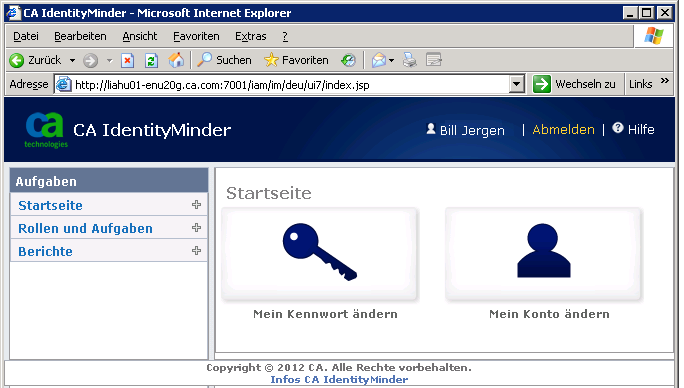Image resolution: width=684 pixels, height=388 pixels.
Task: Click the Refresh page icon
Action: (x=151, y=60)
